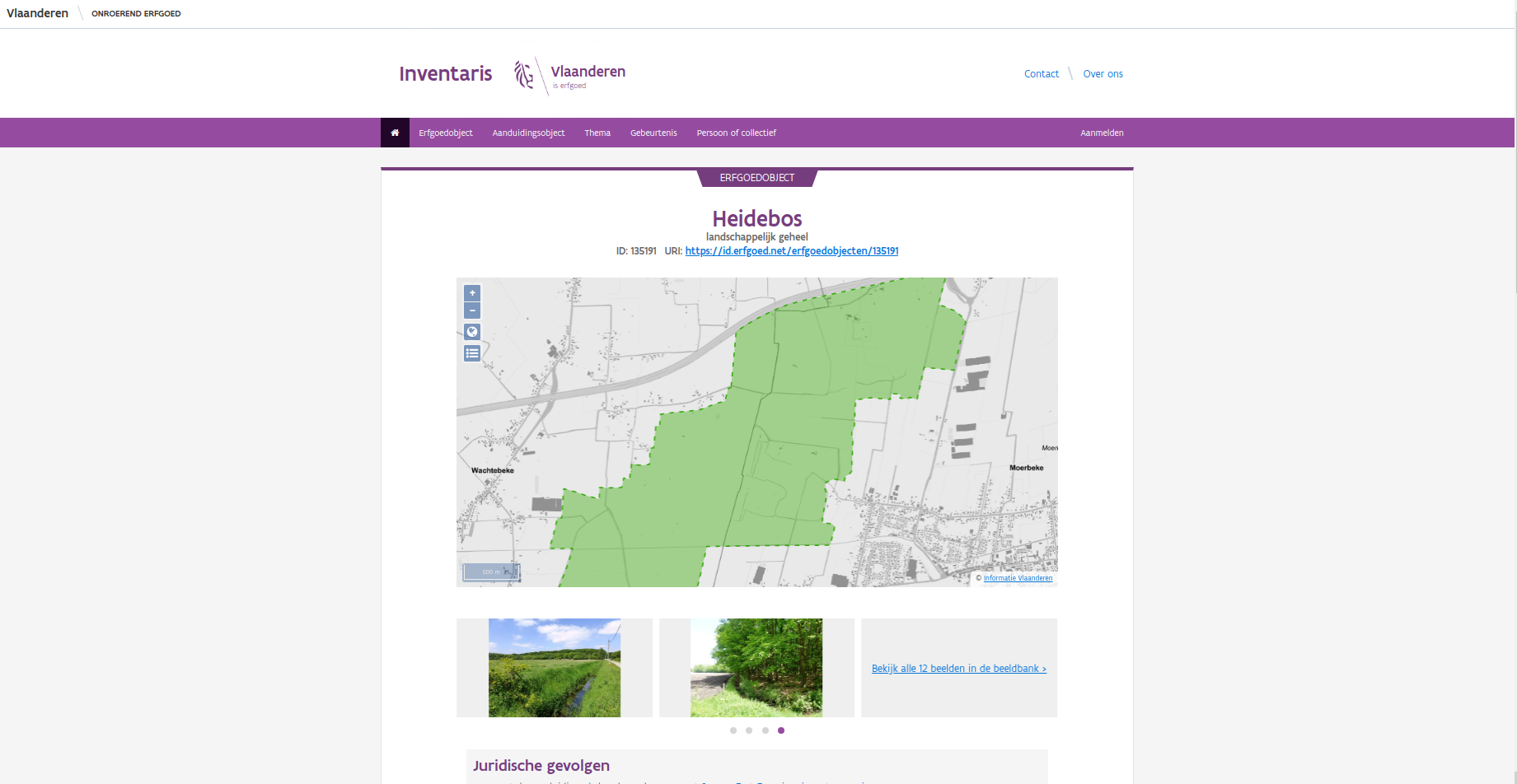Open the Aanduidingsobject menu item
Viewport: 1517px width, 784px height.
(529, 133)
